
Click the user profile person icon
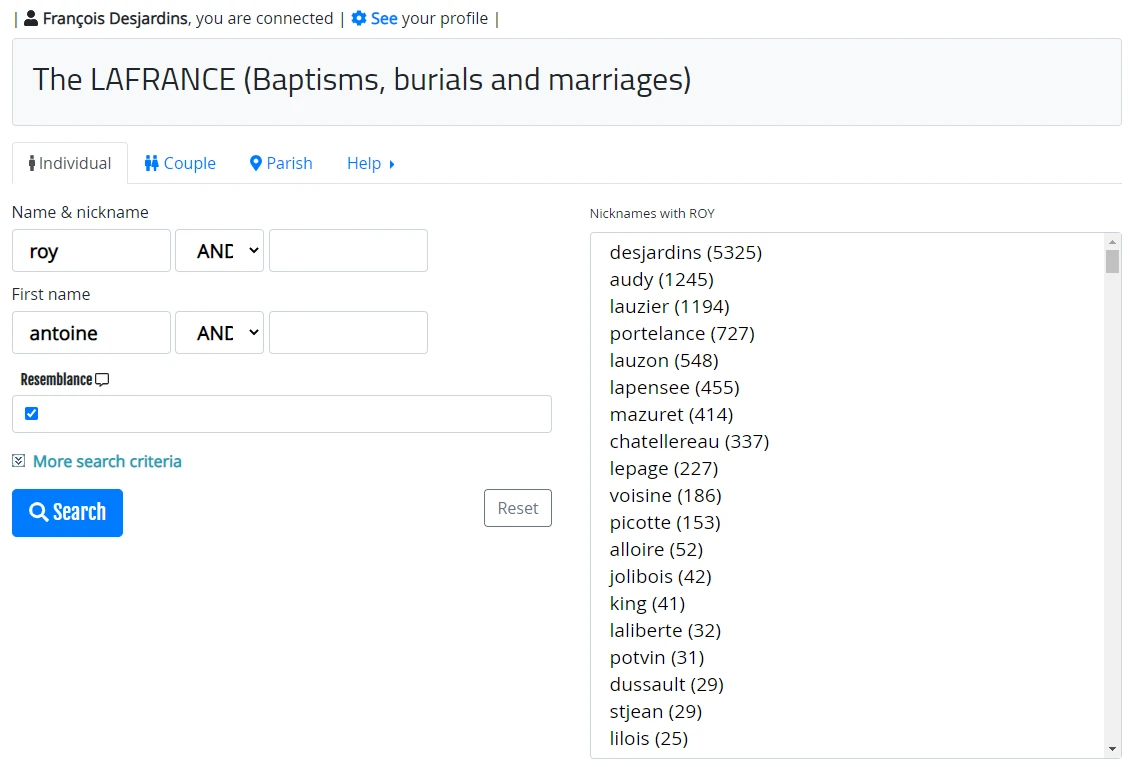(x=30, y=18)
